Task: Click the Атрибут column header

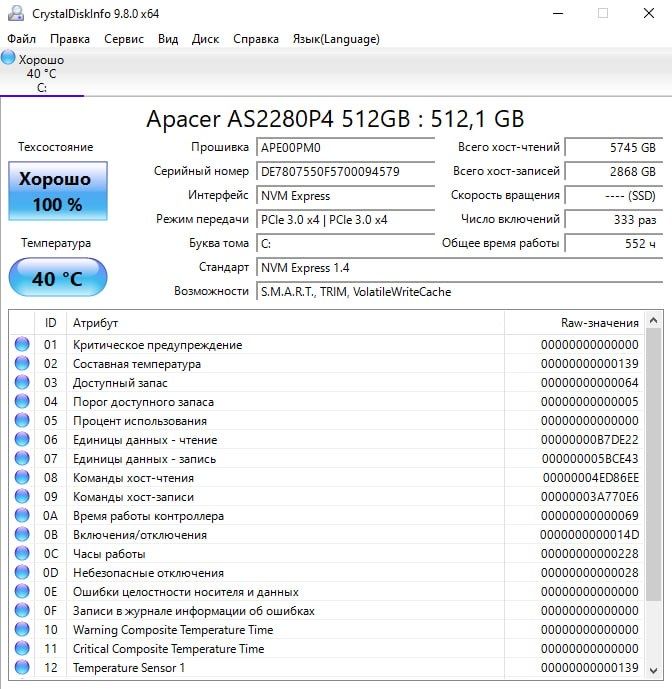Action: tap(285, 323)
